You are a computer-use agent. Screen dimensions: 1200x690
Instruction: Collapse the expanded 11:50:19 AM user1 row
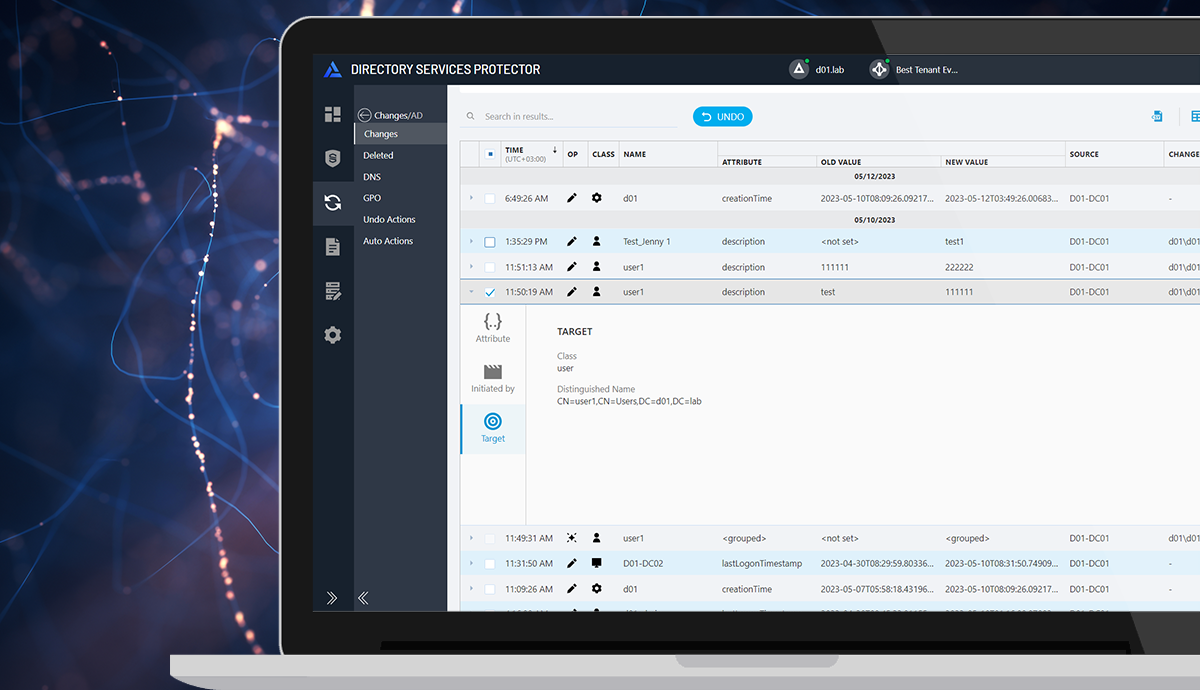(x=471, y=293)
